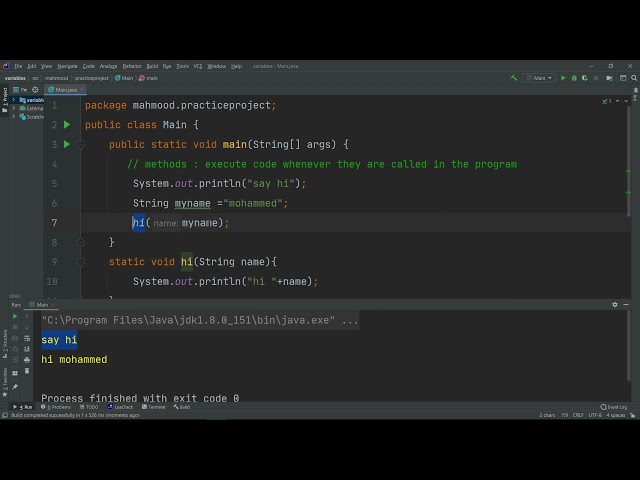
Task: Click the Build Project hammer icon
Action: tap(514, 78)
